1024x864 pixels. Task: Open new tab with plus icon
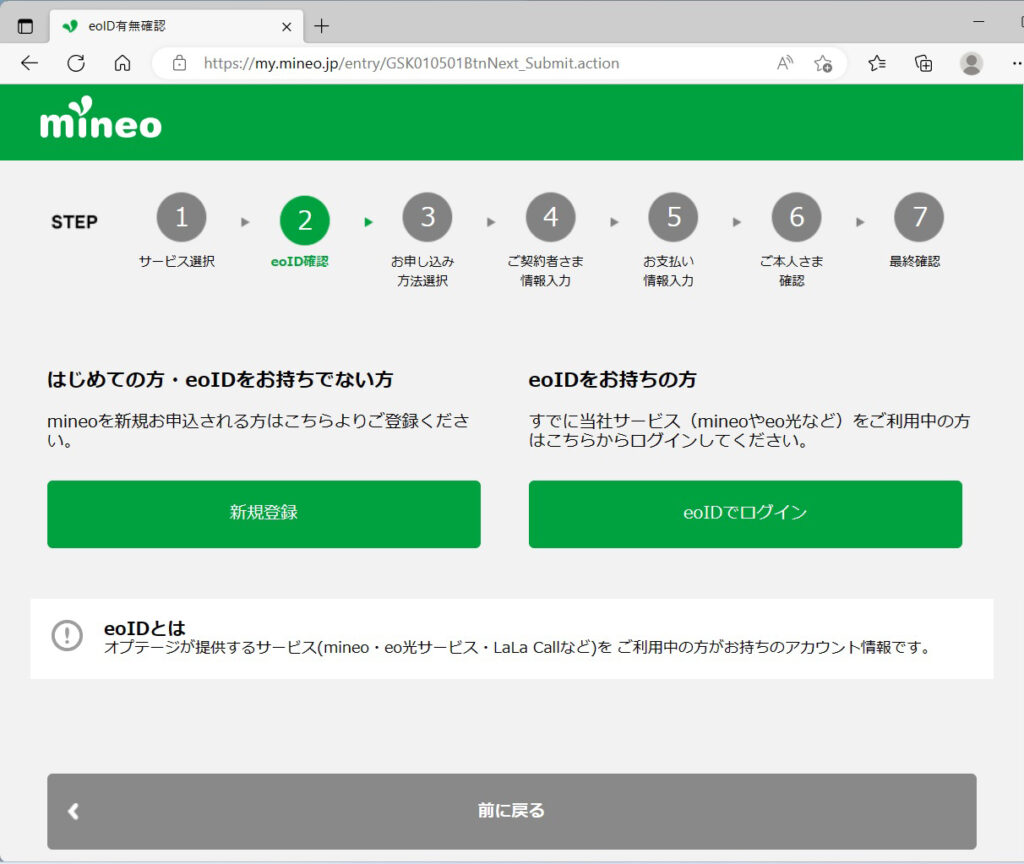pyautogui.click(x=321, y=26)
